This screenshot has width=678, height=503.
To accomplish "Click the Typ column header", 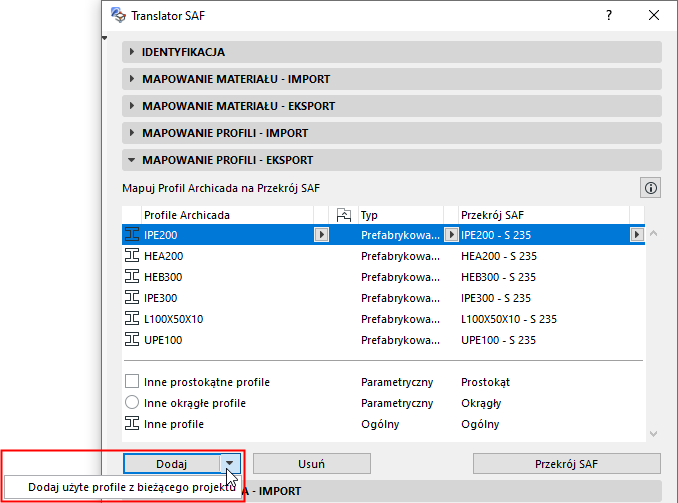I will (x=401, y=215).
